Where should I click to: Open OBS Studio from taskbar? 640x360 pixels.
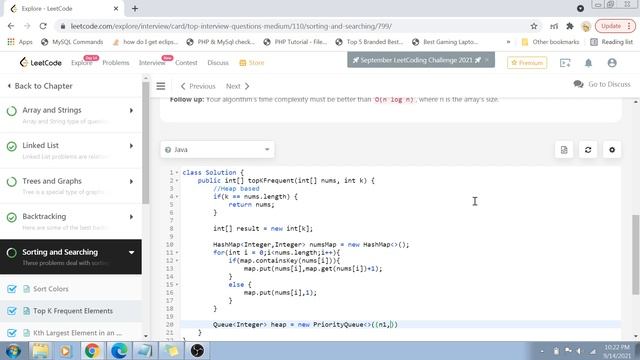point(197,351)
